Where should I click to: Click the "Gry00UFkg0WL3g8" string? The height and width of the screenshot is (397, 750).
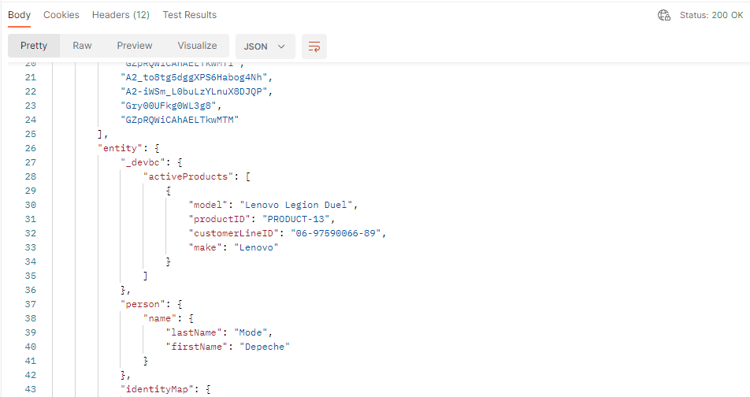coord(168,106)
